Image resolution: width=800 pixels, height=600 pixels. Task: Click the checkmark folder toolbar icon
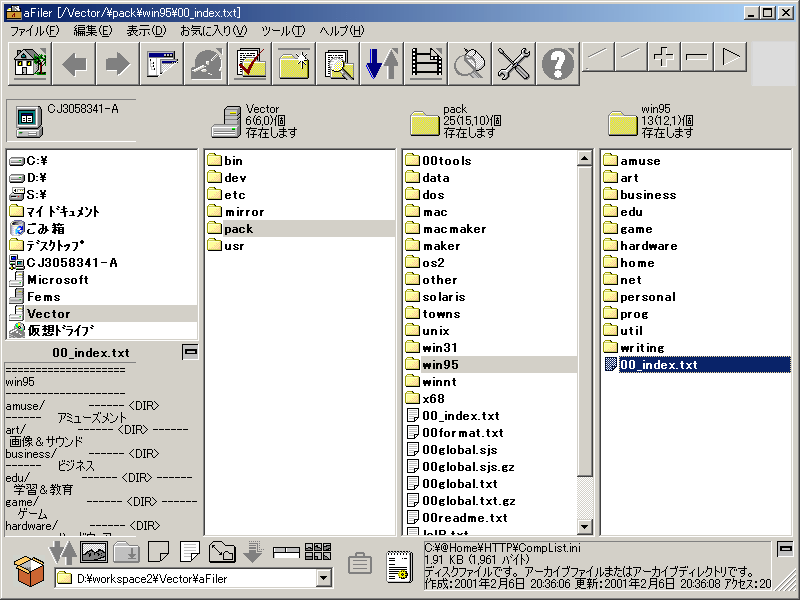coord(249,63)
